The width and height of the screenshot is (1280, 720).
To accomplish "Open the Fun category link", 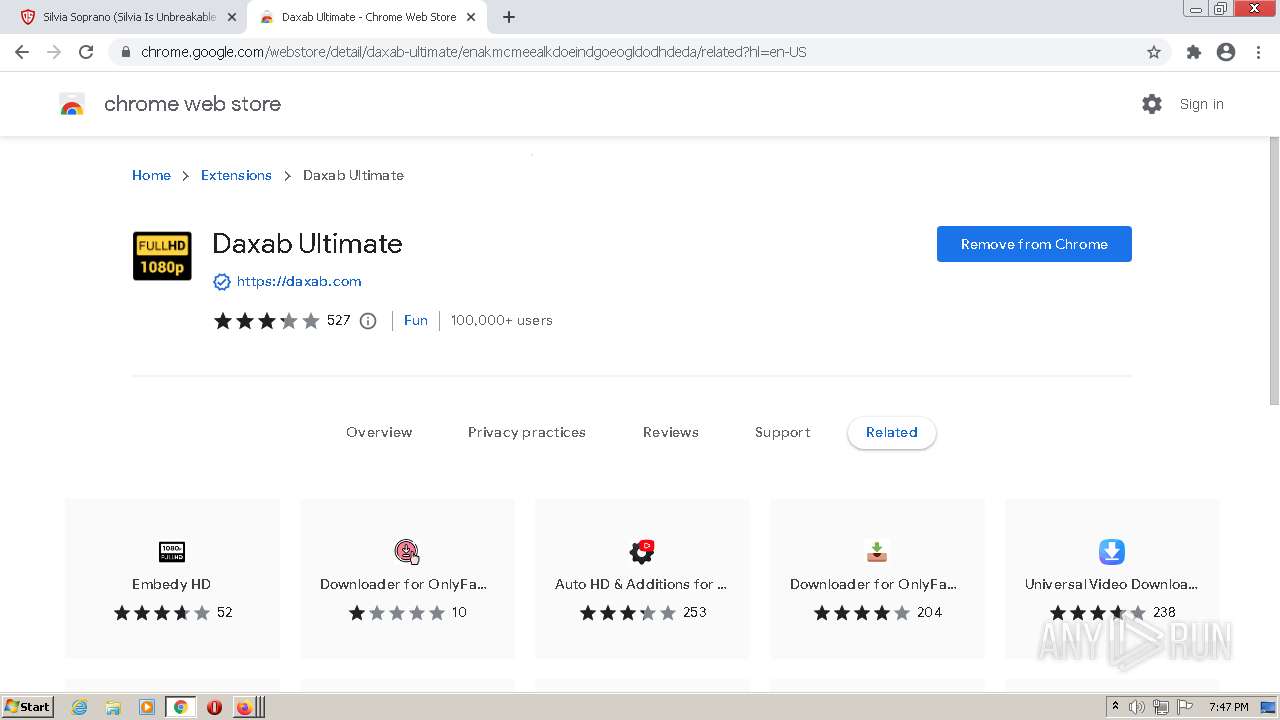I will click(x=416, y=320).
